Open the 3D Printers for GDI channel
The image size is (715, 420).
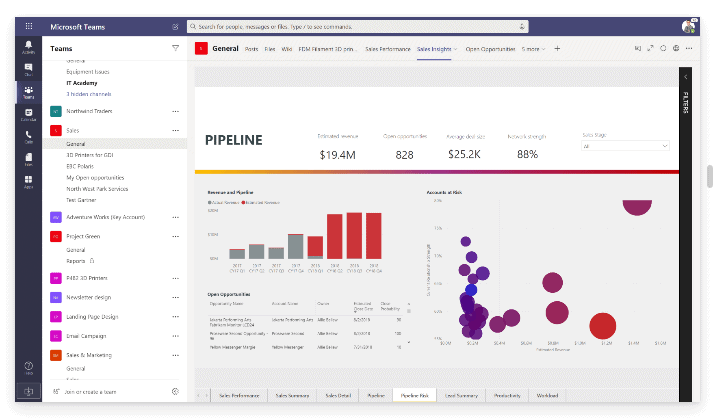pyautogui.click(x=90, y=155)
